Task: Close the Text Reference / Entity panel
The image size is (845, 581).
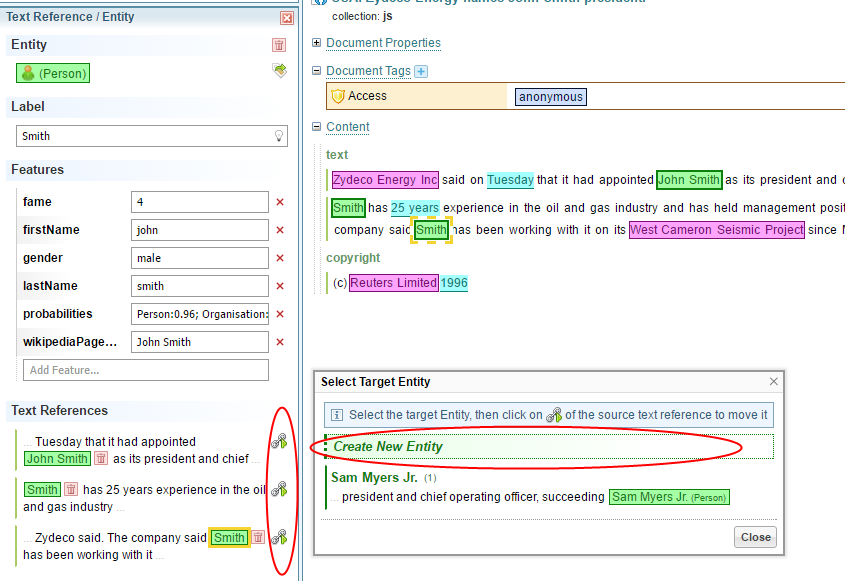Action: click(x=287, y=18)
